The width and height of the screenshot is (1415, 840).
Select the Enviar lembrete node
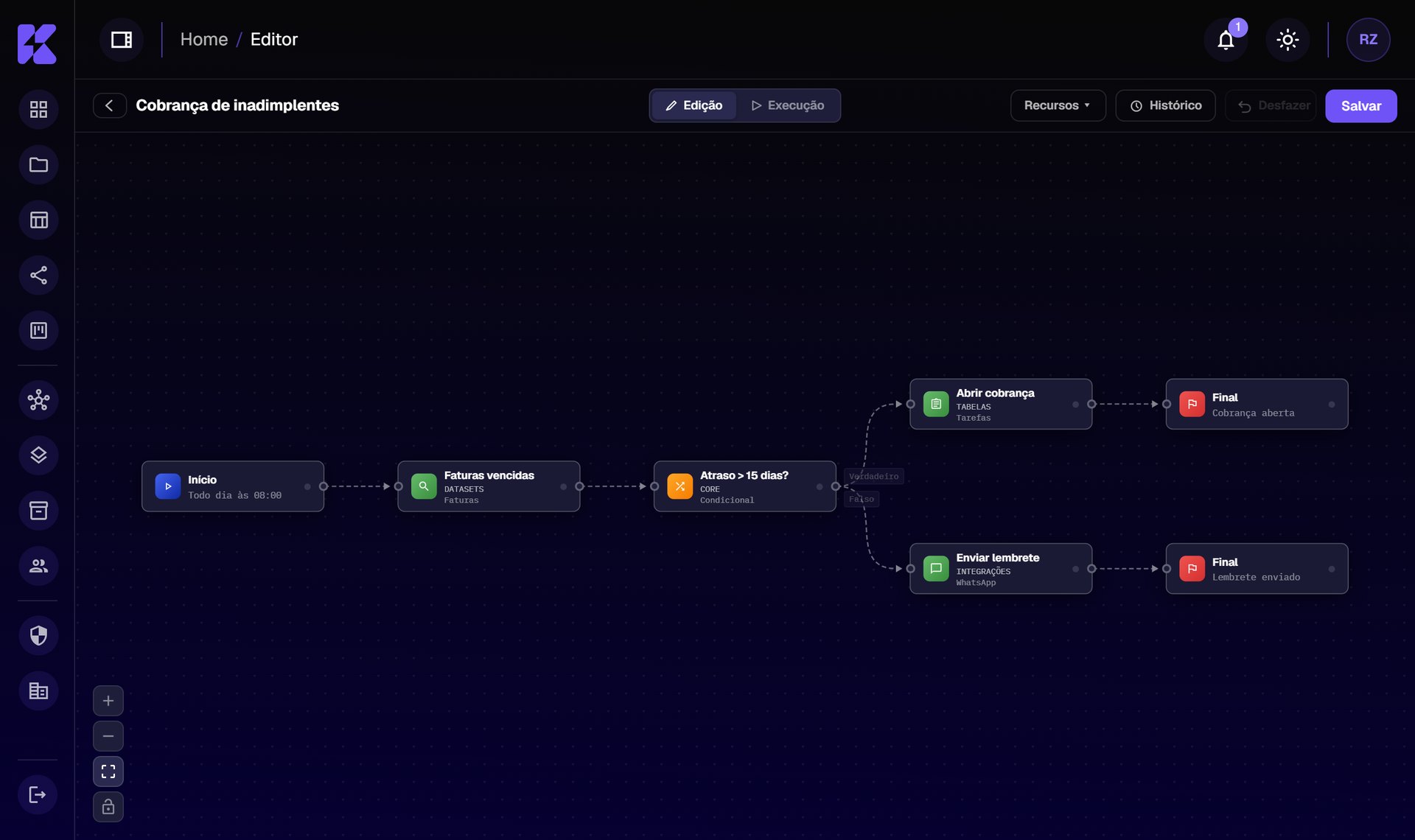1001,569
